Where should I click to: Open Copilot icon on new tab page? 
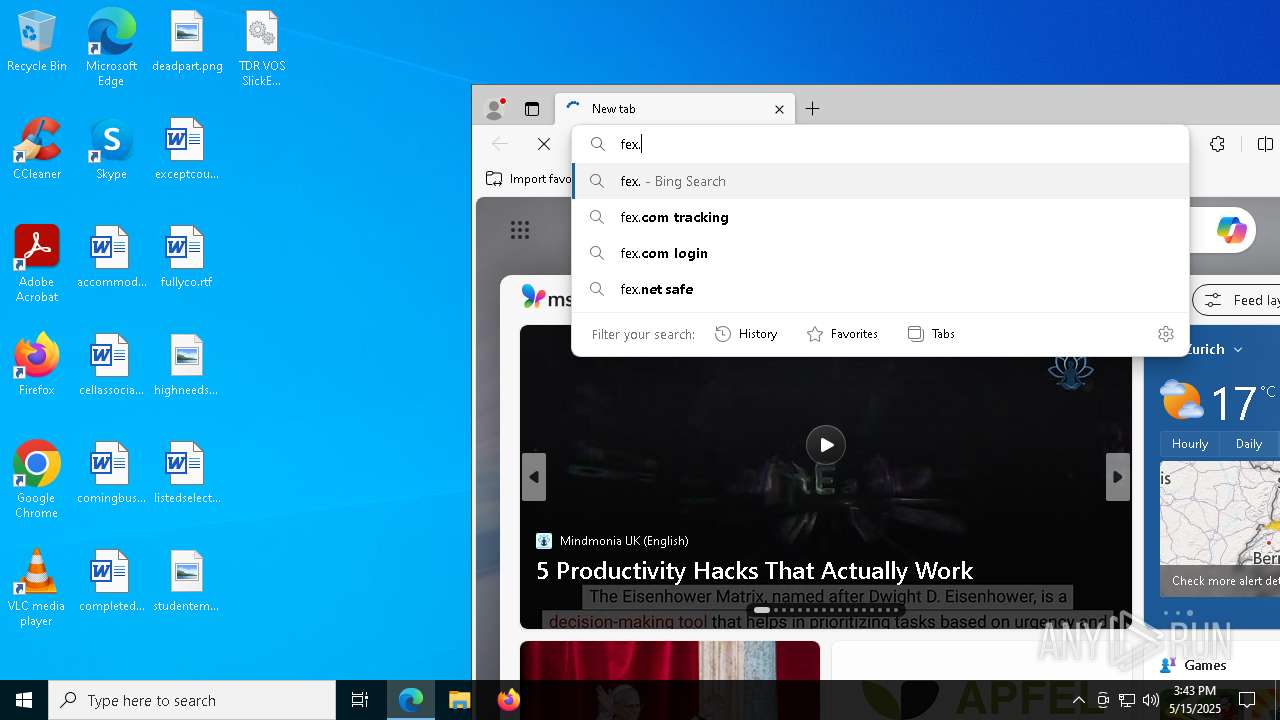tap(1231, 230)
